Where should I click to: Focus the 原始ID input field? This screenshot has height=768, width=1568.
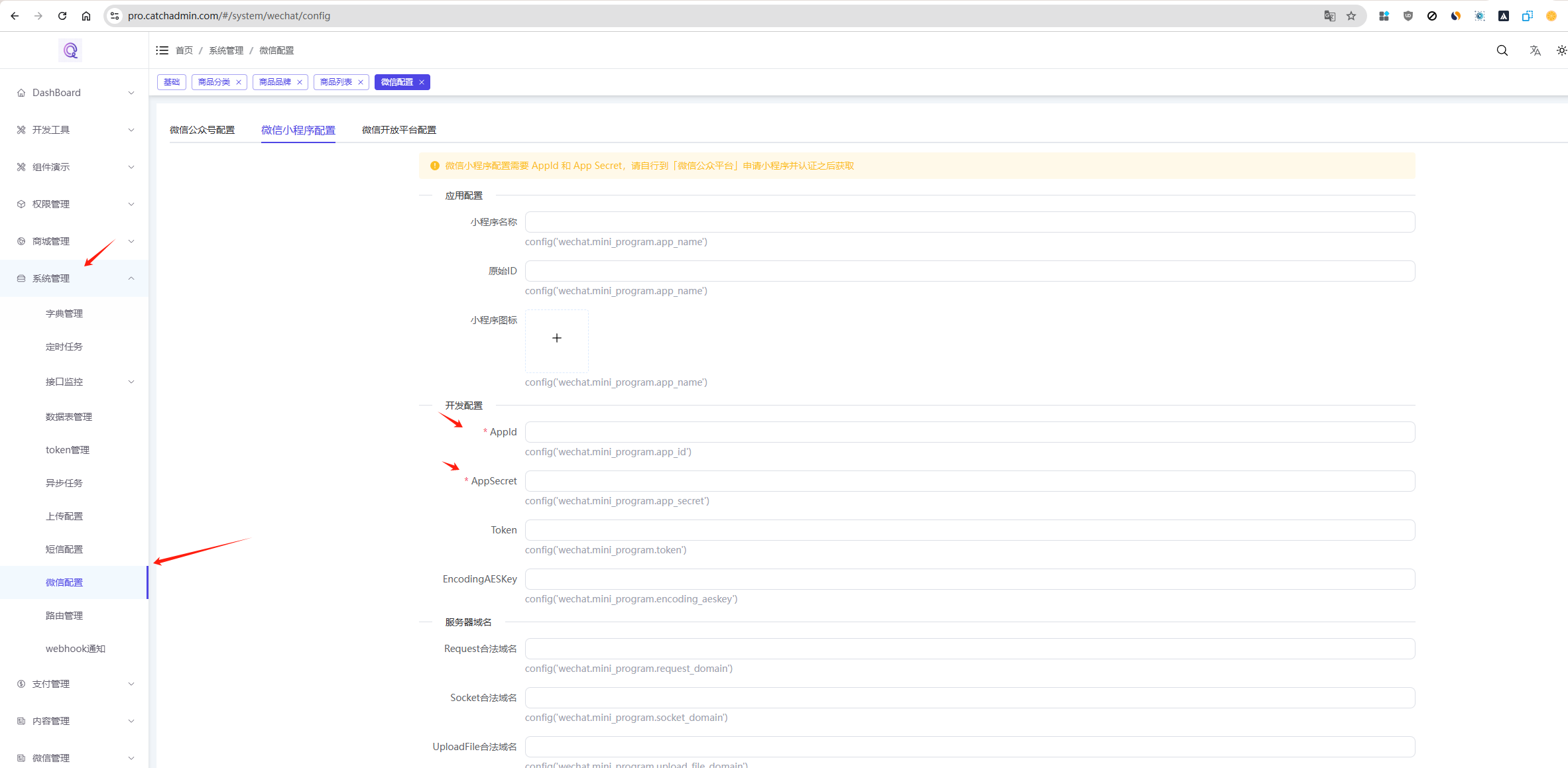(970, 271)
